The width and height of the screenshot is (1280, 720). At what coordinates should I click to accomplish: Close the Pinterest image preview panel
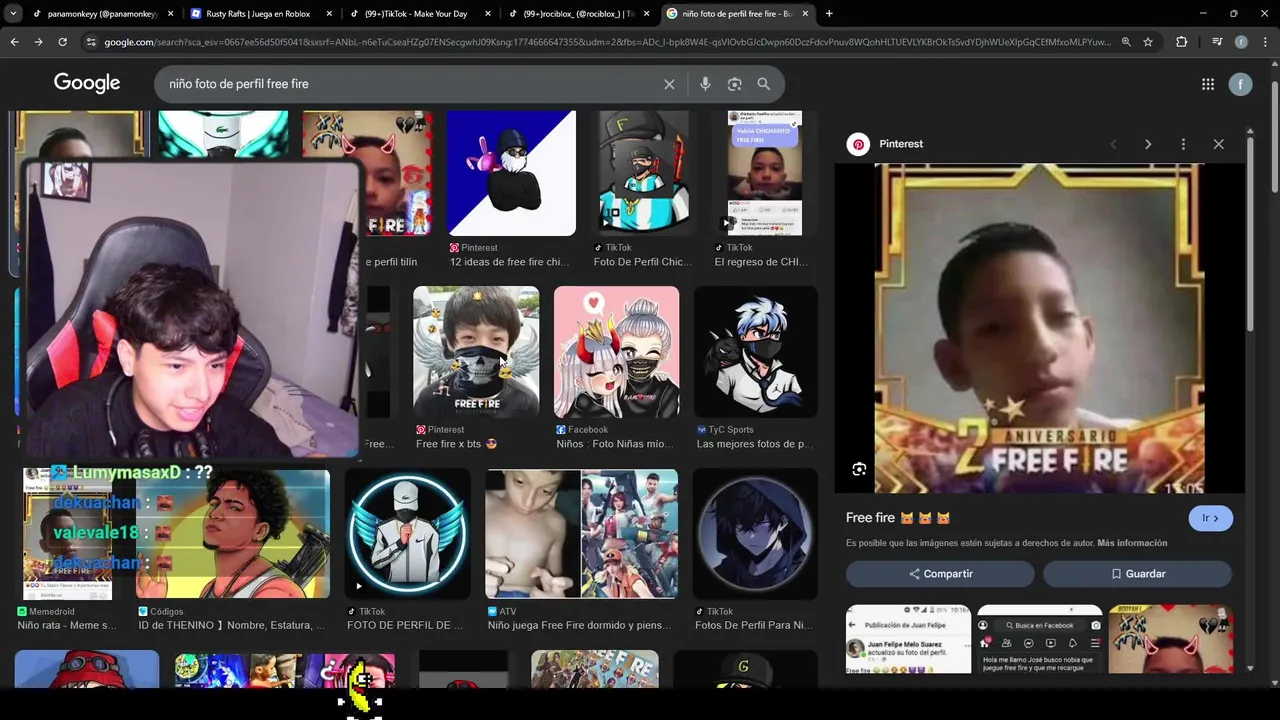click(1218, 144)
